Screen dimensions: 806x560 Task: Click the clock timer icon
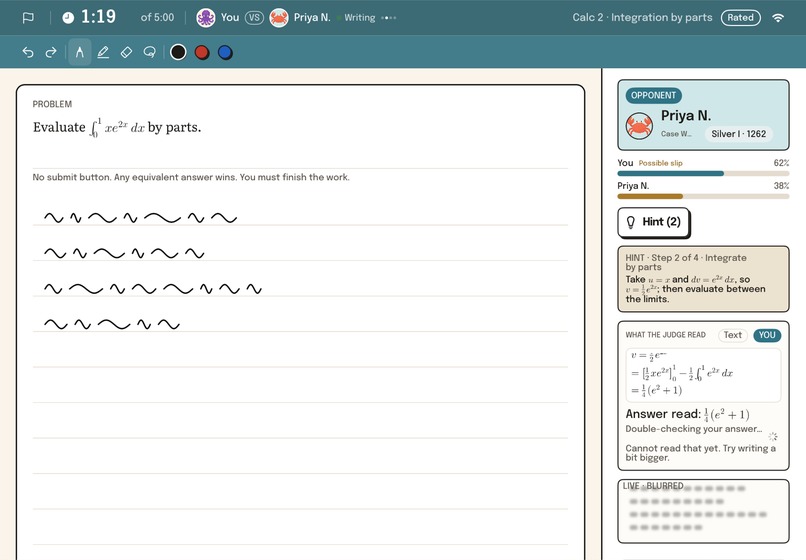point(68,18)
